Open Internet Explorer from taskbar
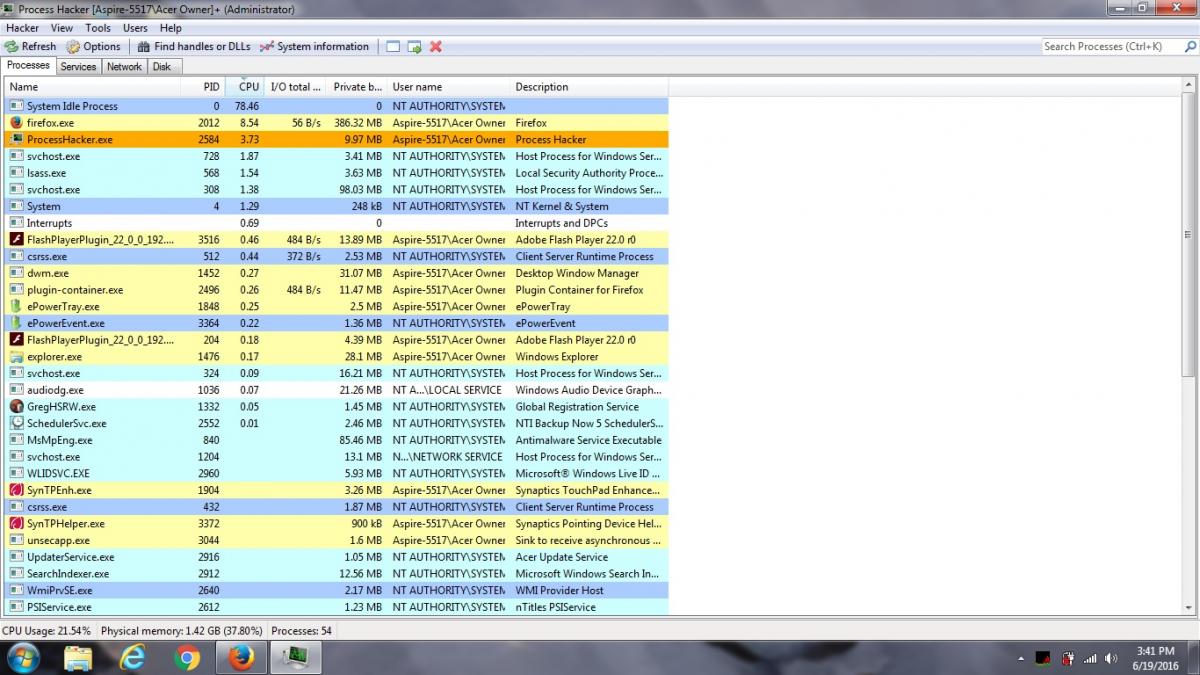Viewport: 1200px width, 675px height. [132, 658]
